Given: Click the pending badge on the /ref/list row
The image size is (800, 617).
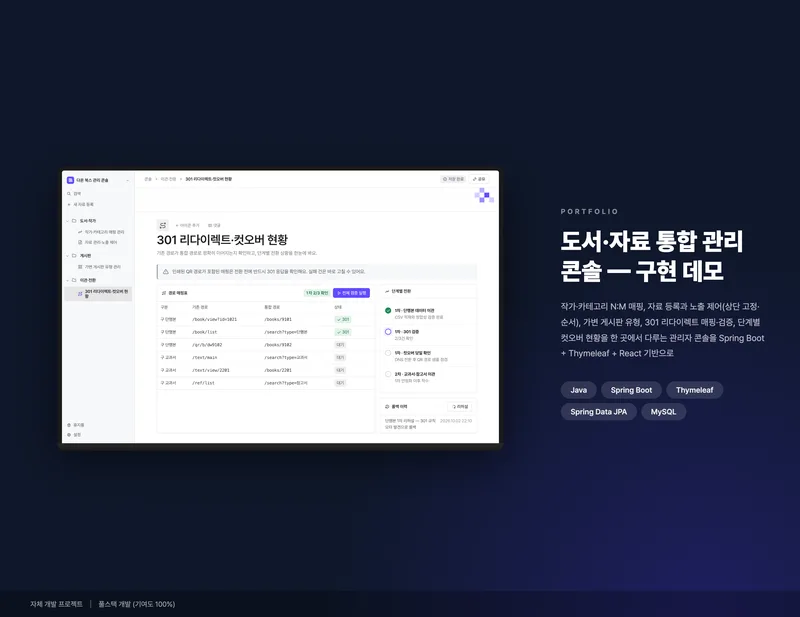Looking at the screenshot, I should pyautogui.click(x=340, y=383).
